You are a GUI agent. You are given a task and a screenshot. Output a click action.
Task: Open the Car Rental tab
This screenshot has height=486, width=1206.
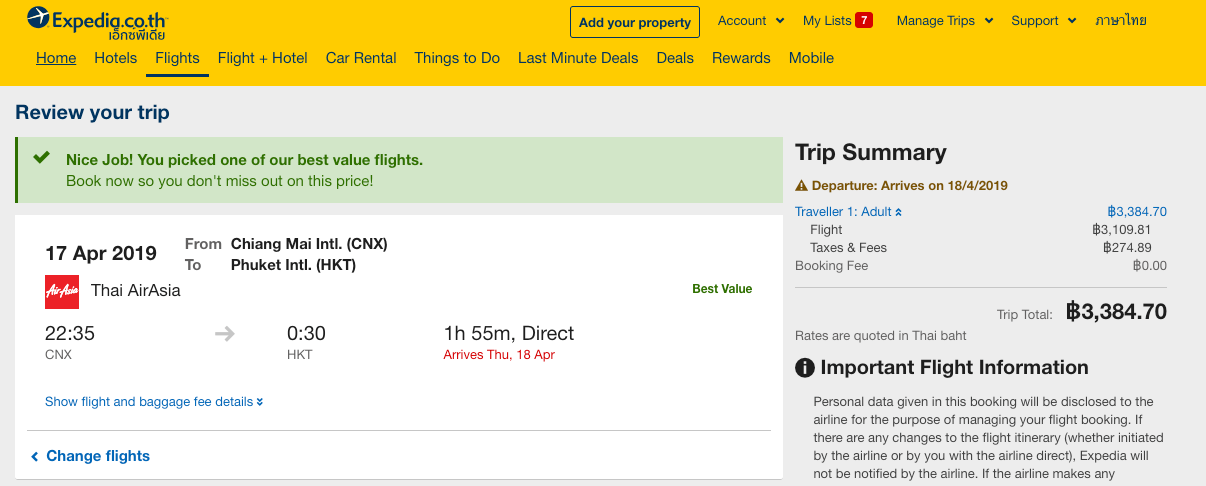361,58
